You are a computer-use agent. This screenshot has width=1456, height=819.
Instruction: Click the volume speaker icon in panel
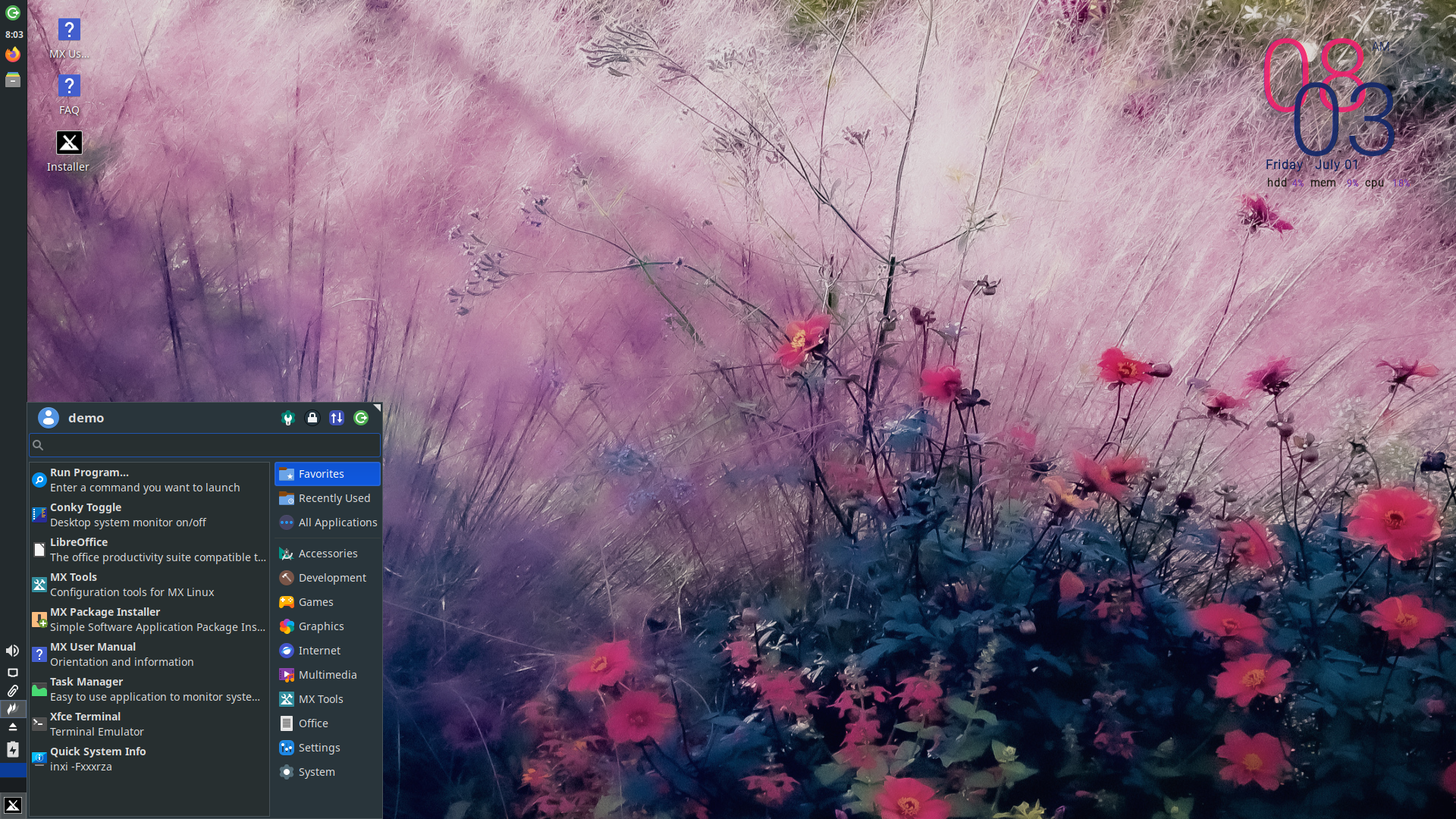[x=13, y=651]
